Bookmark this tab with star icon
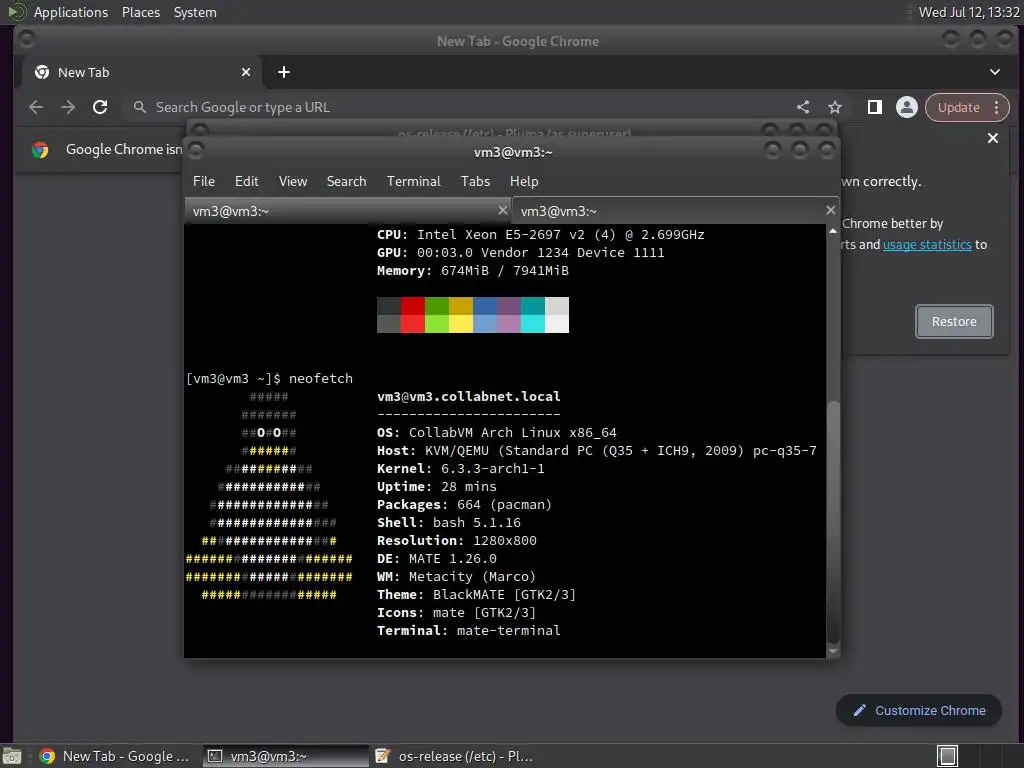 pos(835,107)
